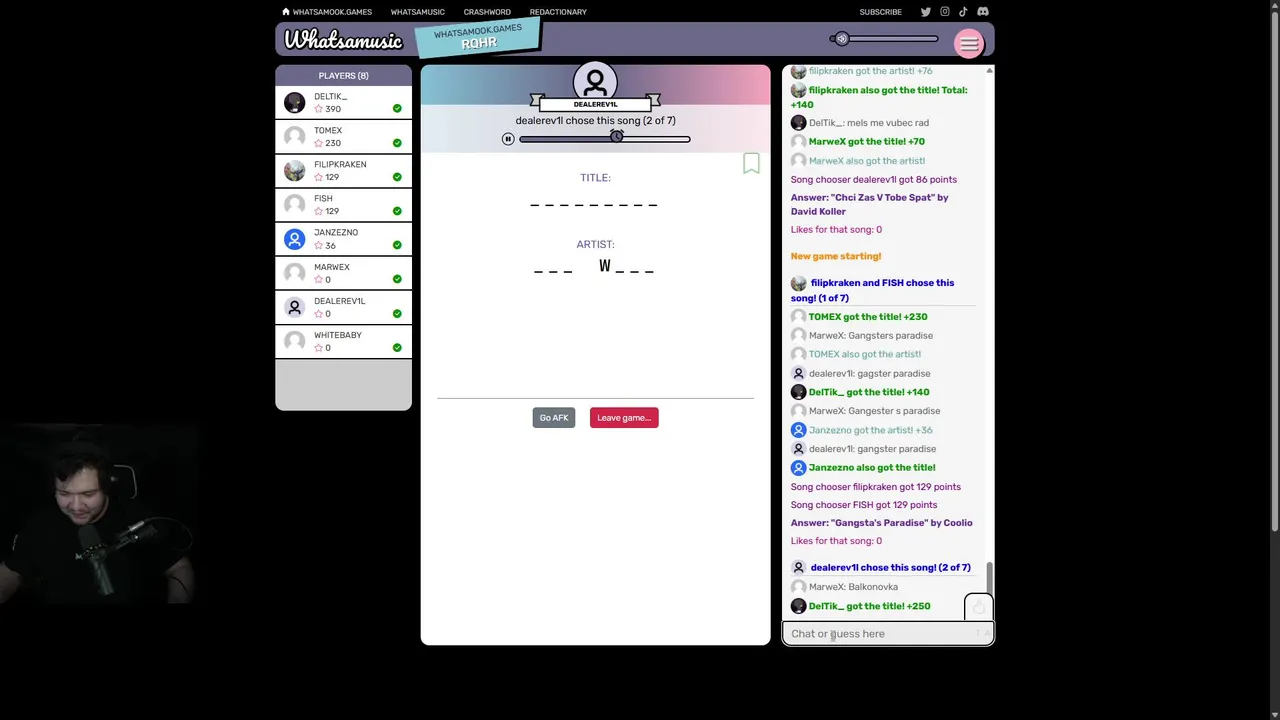Click green check beside DEALEREV1L
Viewport: 1280px width, 720px height.
[x=397, y=314]
